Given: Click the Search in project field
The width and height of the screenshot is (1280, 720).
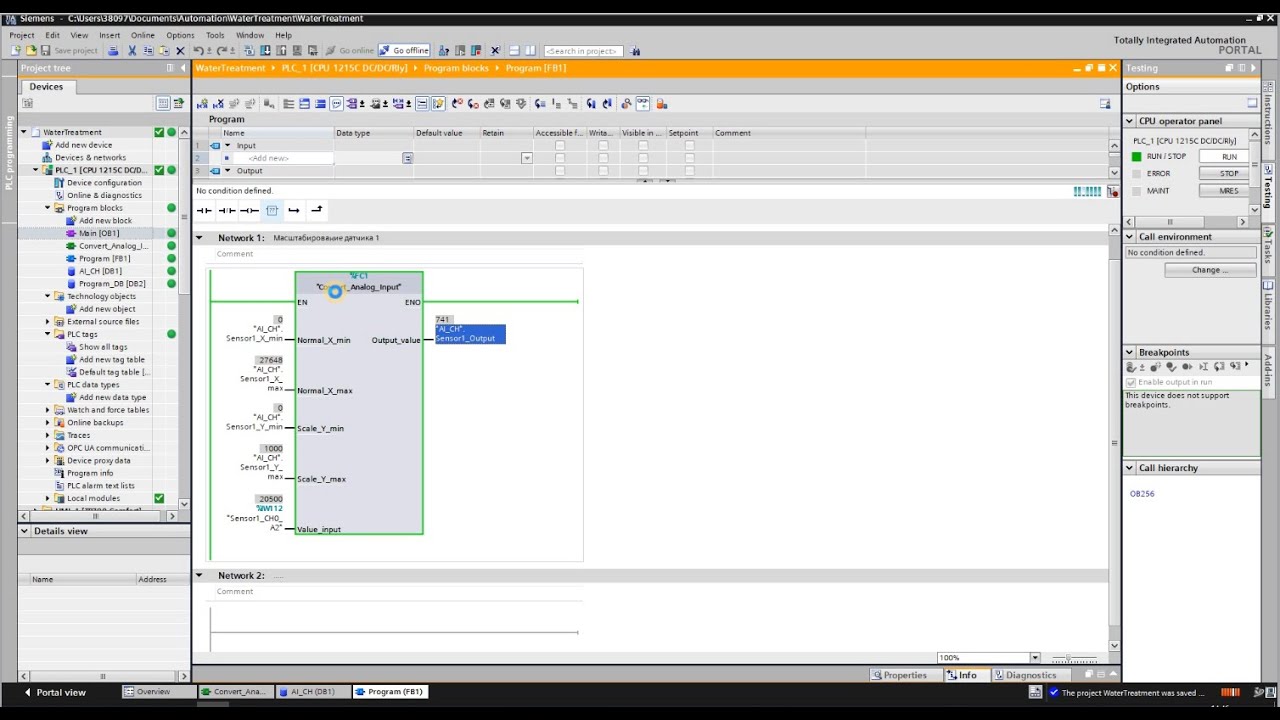Looking at the screenshot, I should pyautogui.click(x=583, y=51).
